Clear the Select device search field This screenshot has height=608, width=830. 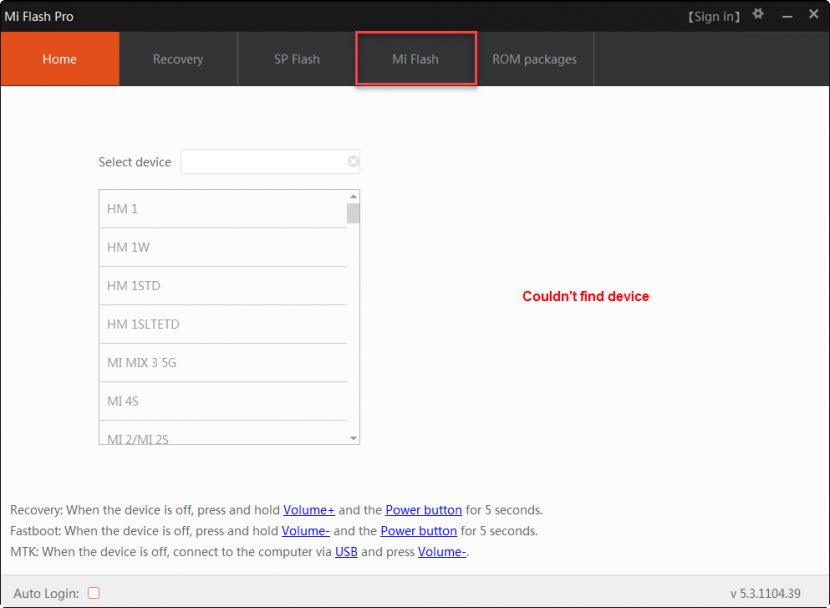pyautogui.click(x=353, y=162)
